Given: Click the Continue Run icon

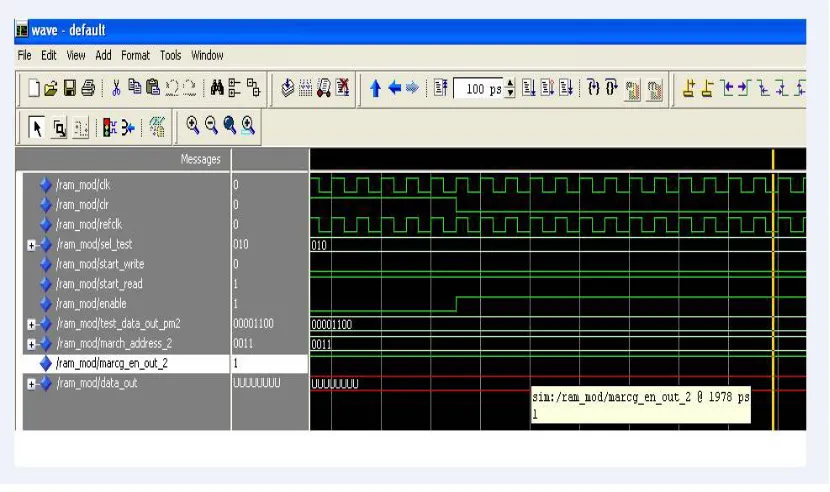Looking at the screenshot, I should click(547, 87).
